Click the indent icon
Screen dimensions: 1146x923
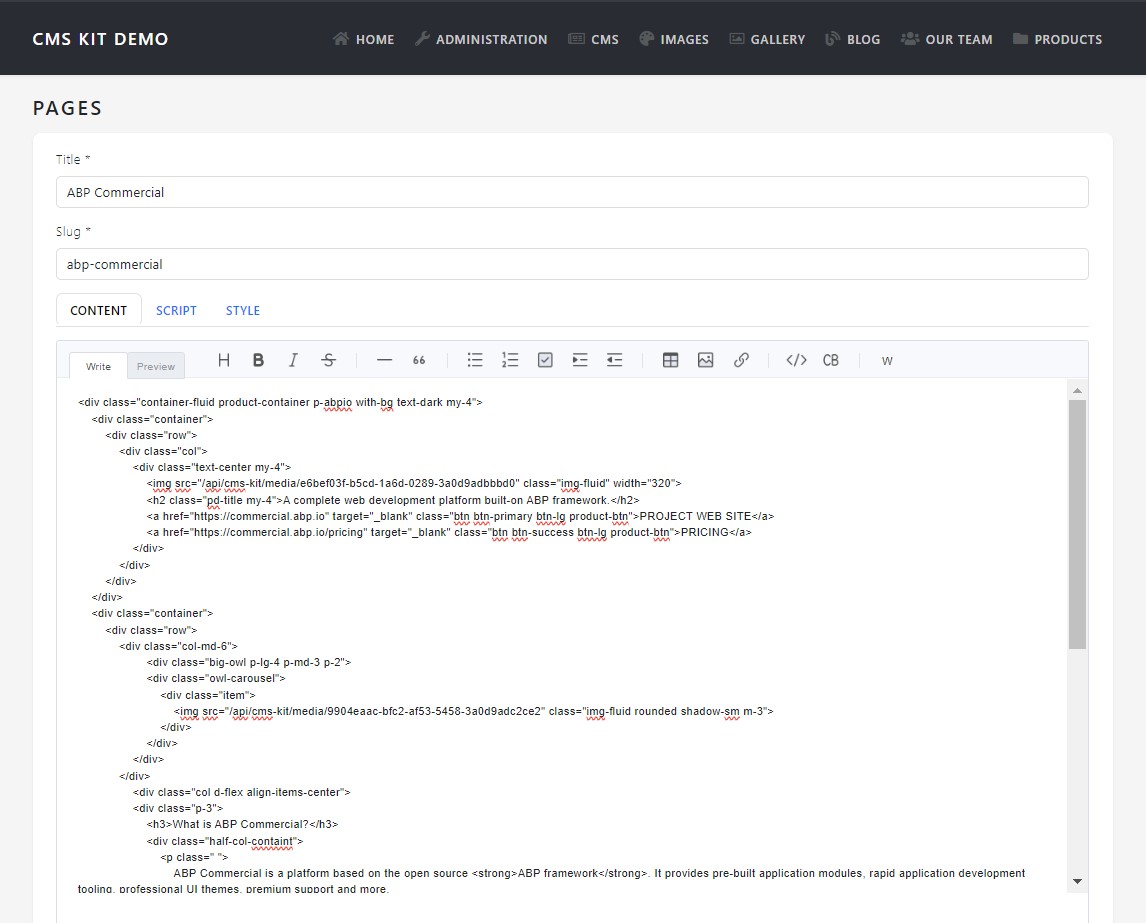tap(580, 360)
